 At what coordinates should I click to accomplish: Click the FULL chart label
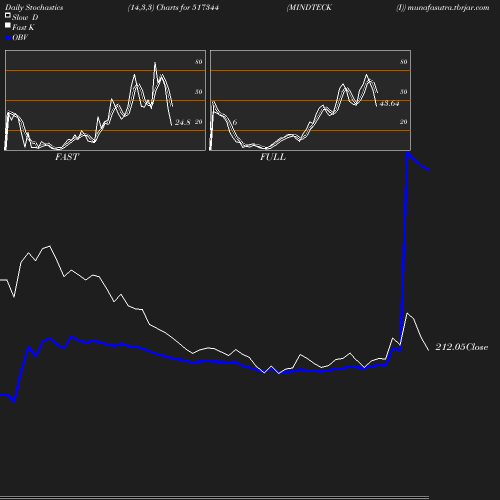point(273,157)
